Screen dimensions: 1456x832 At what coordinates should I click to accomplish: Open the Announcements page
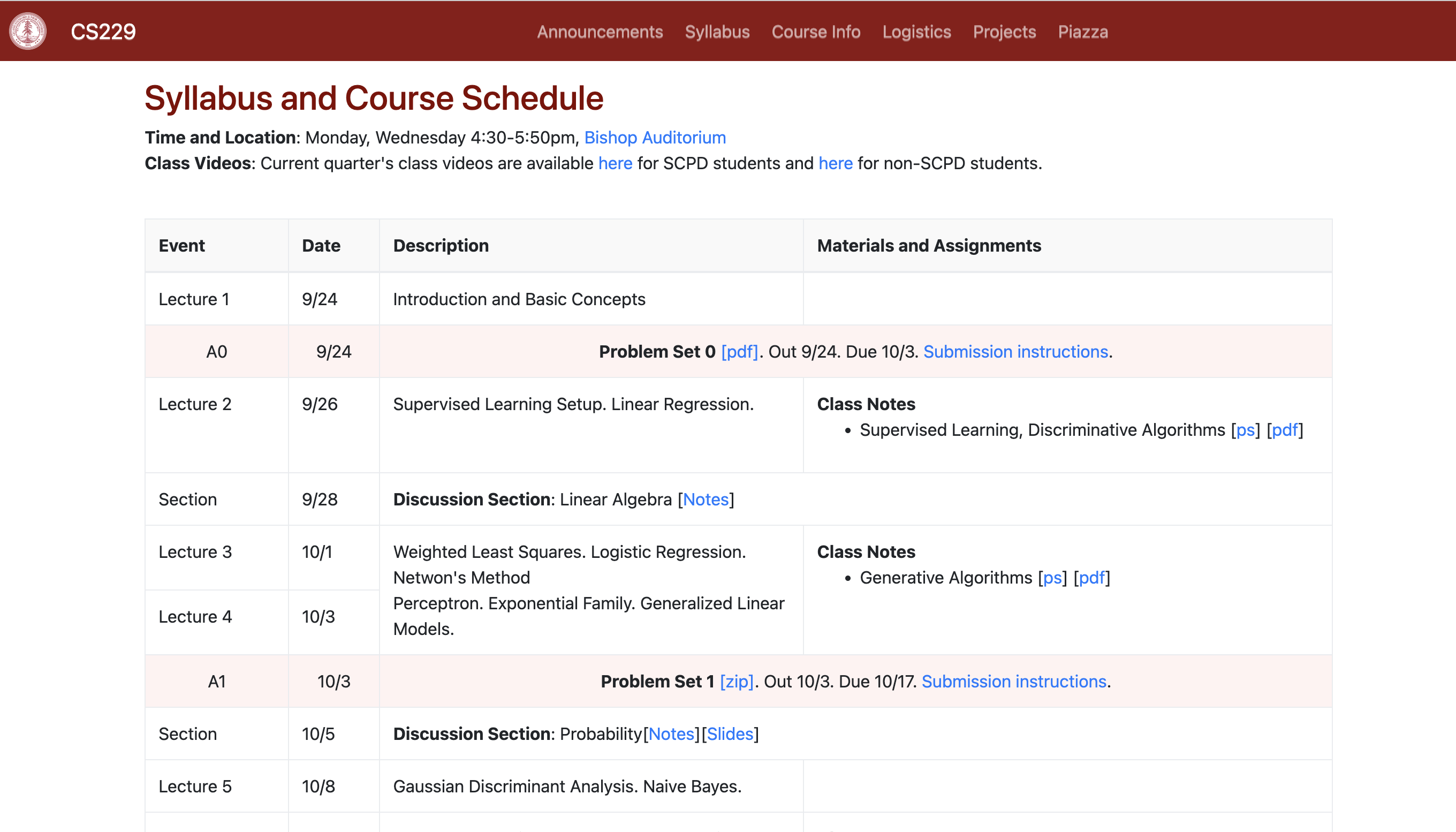pyautogui.click(x=599, y=33)
